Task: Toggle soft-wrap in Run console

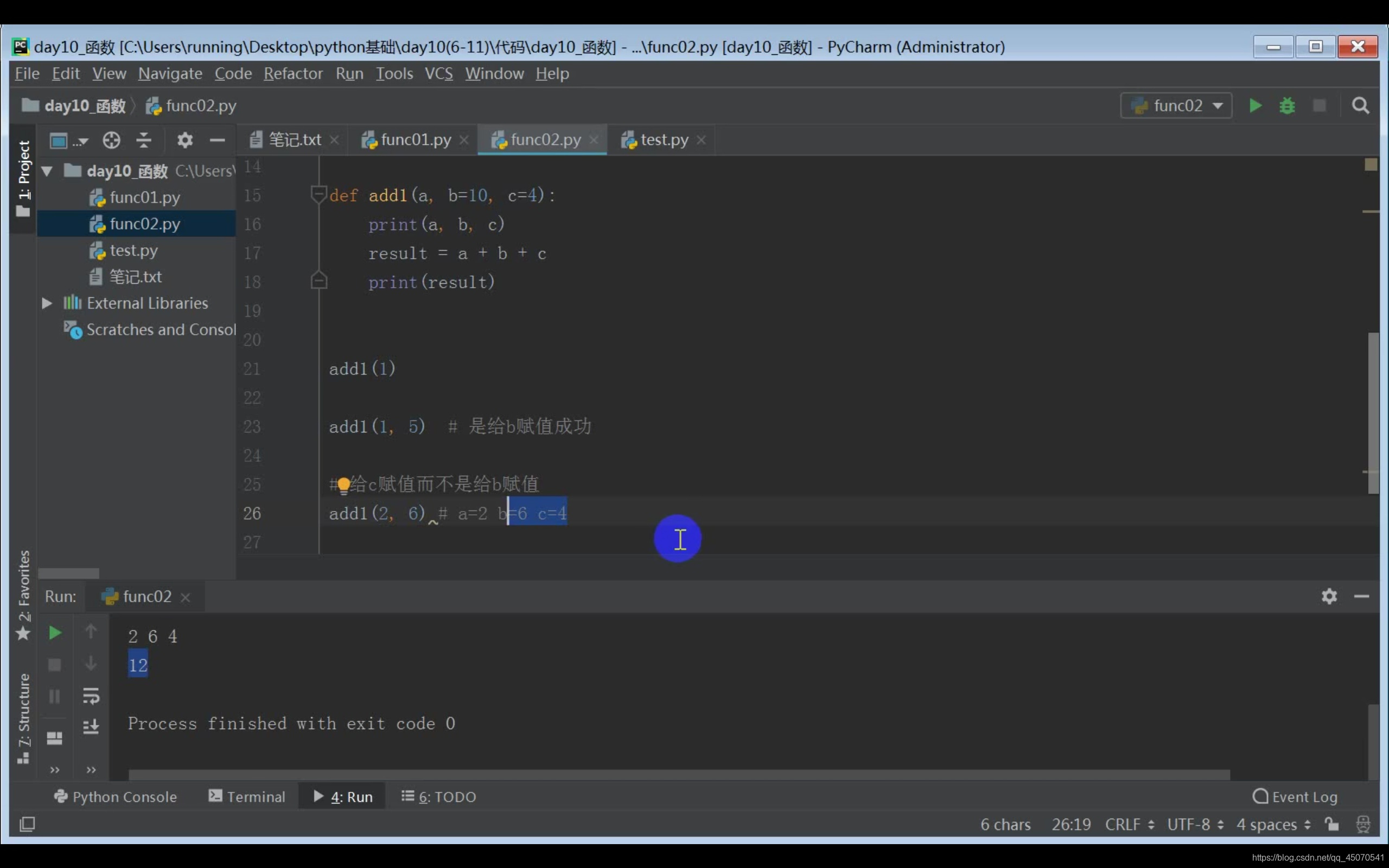Action: click(91, 696)
